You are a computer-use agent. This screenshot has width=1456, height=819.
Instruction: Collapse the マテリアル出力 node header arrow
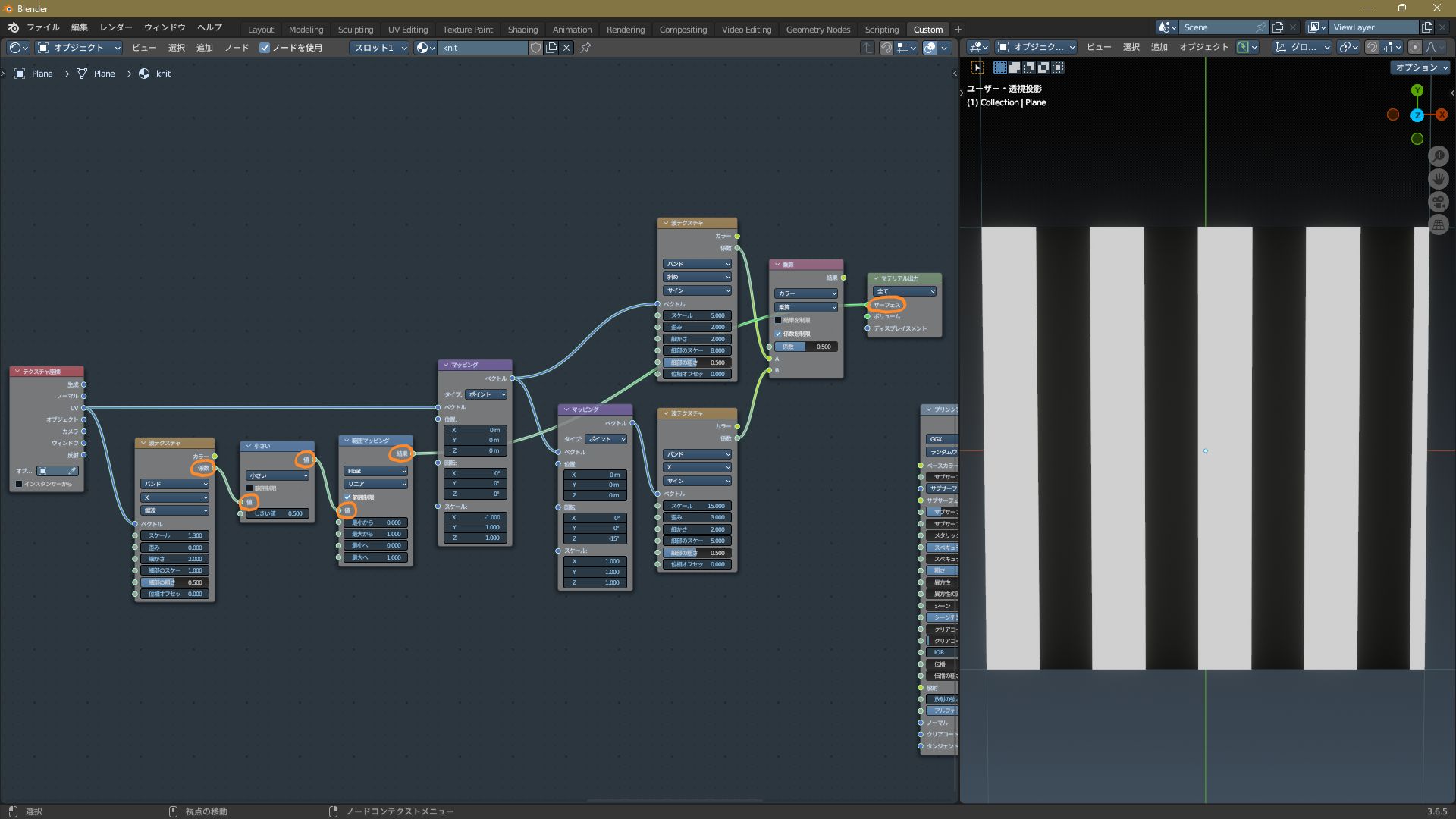click(x=876, y=278)
